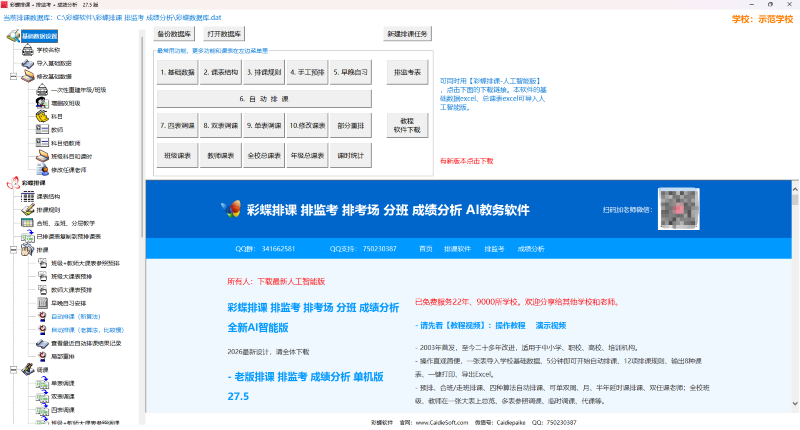This screenshot has width=800, height=430.
Task: Open 3. 排课规则 button
Action: tap(264, 72)
